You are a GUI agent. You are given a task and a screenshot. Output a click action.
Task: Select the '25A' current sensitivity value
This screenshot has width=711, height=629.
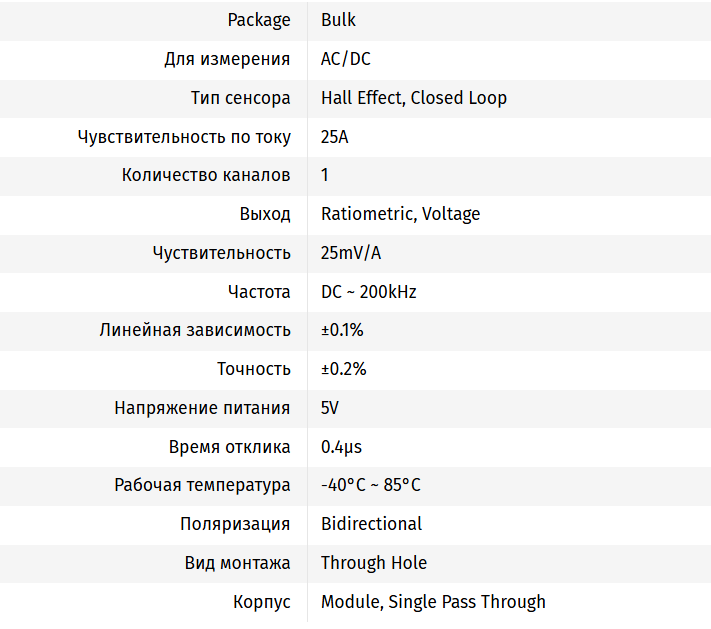(335, 137)
